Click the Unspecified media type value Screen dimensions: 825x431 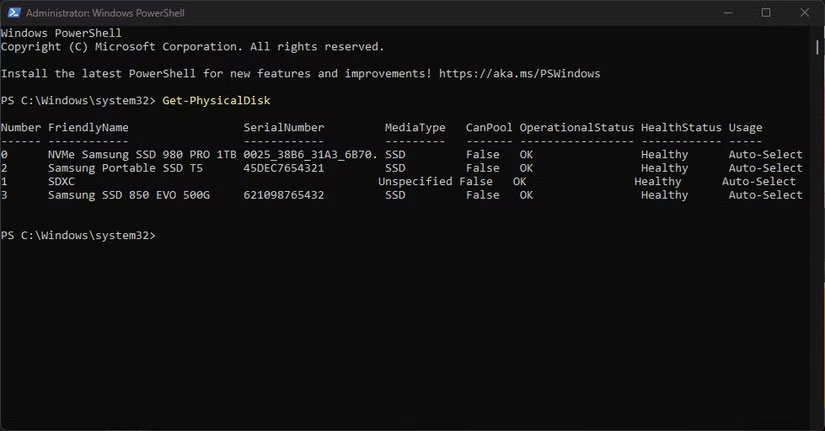click(414, 182)
